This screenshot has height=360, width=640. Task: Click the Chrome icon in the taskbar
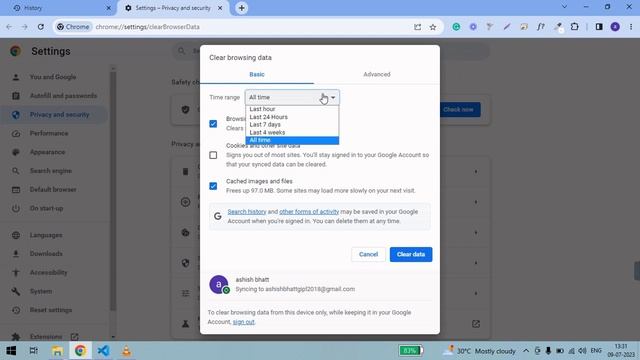pyautogui.click(x=80, y=351)
